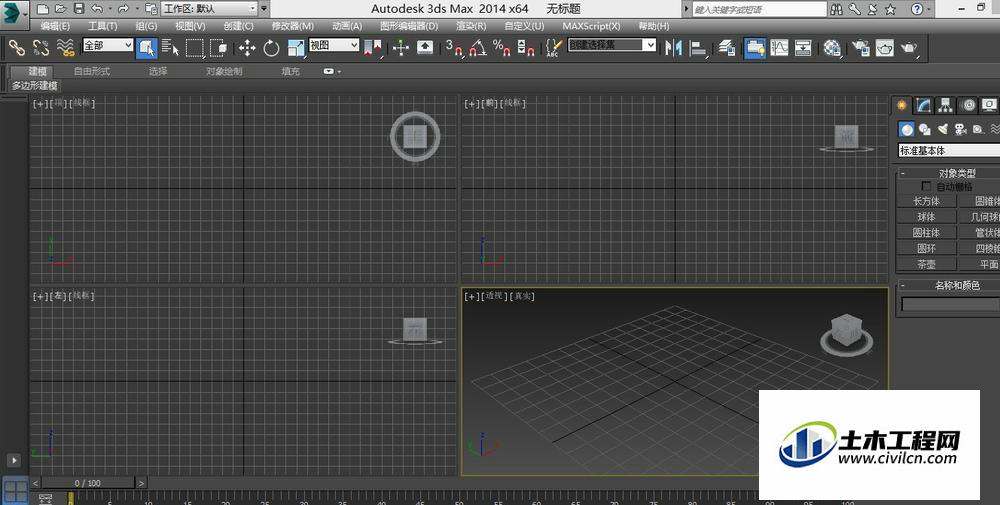Image resolution: width=1000 pixels, height=505 pixels.
Task: Open the Curve Editor
Action: (x=779, y=48)
